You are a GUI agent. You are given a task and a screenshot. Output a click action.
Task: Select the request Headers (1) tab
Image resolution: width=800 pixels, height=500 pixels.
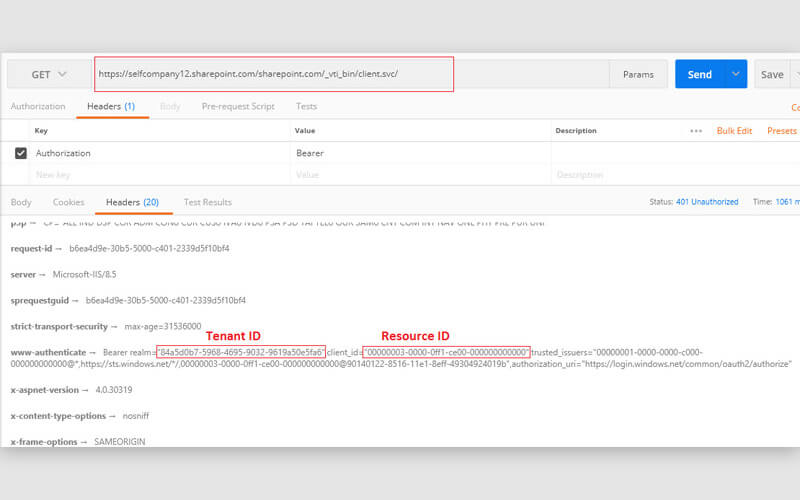(111, 106)
